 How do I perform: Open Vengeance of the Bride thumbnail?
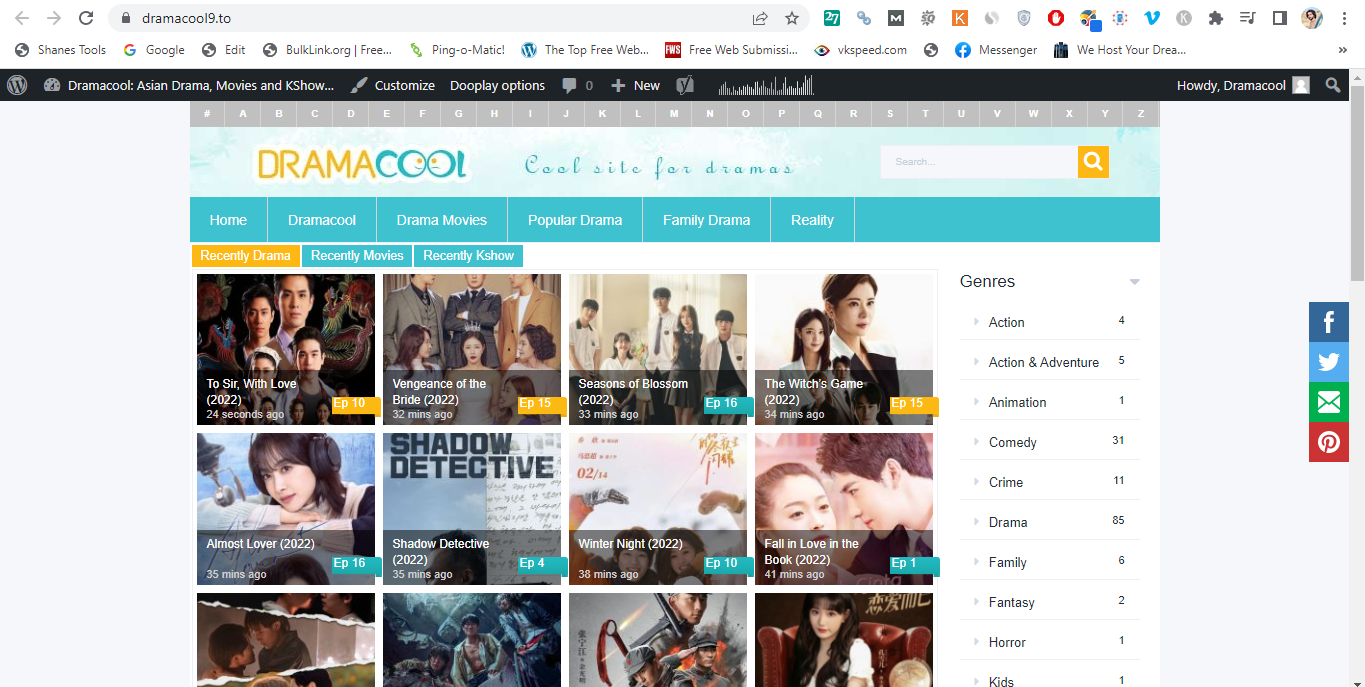[472, 349]
